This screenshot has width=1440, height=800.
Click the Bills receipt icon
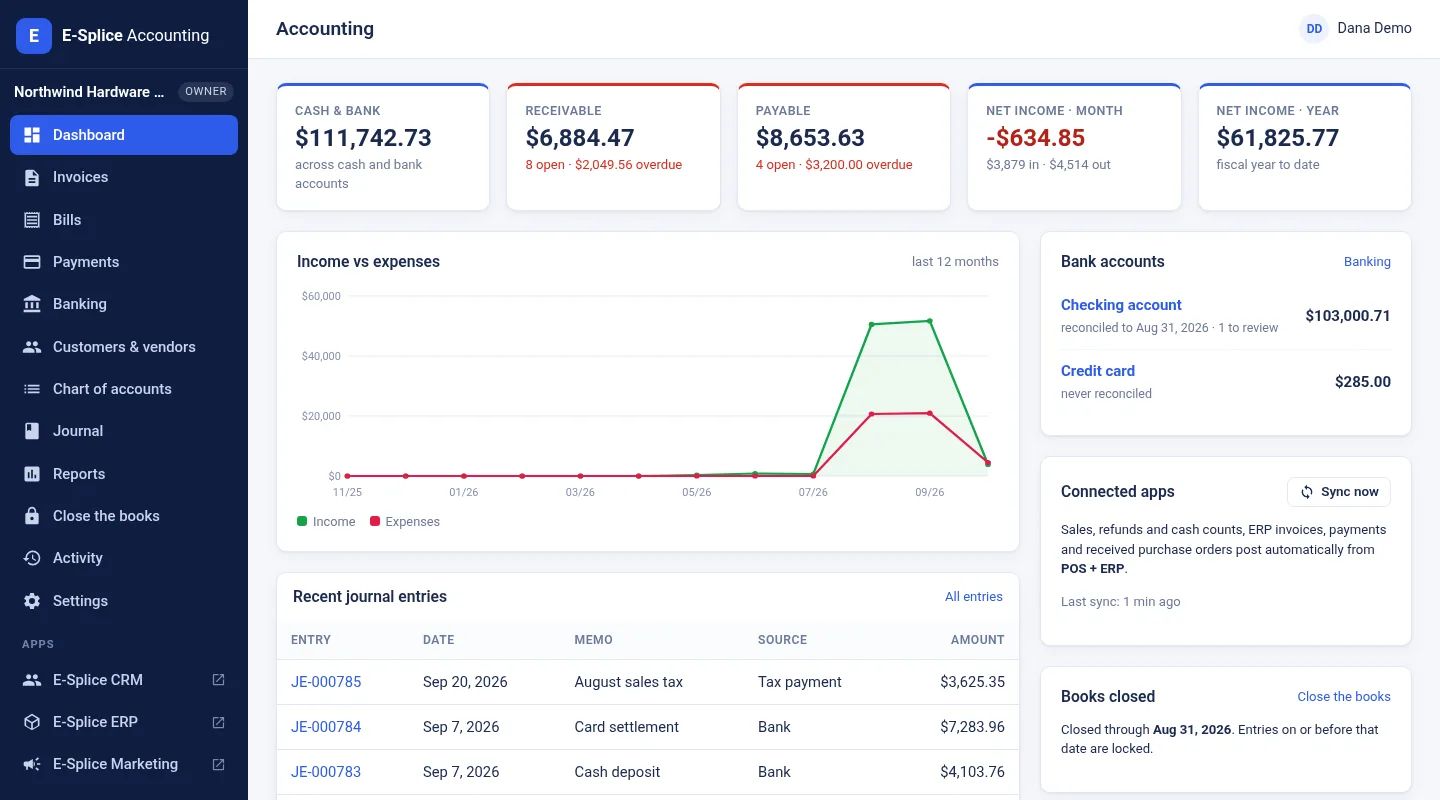[x=32, y=220]
